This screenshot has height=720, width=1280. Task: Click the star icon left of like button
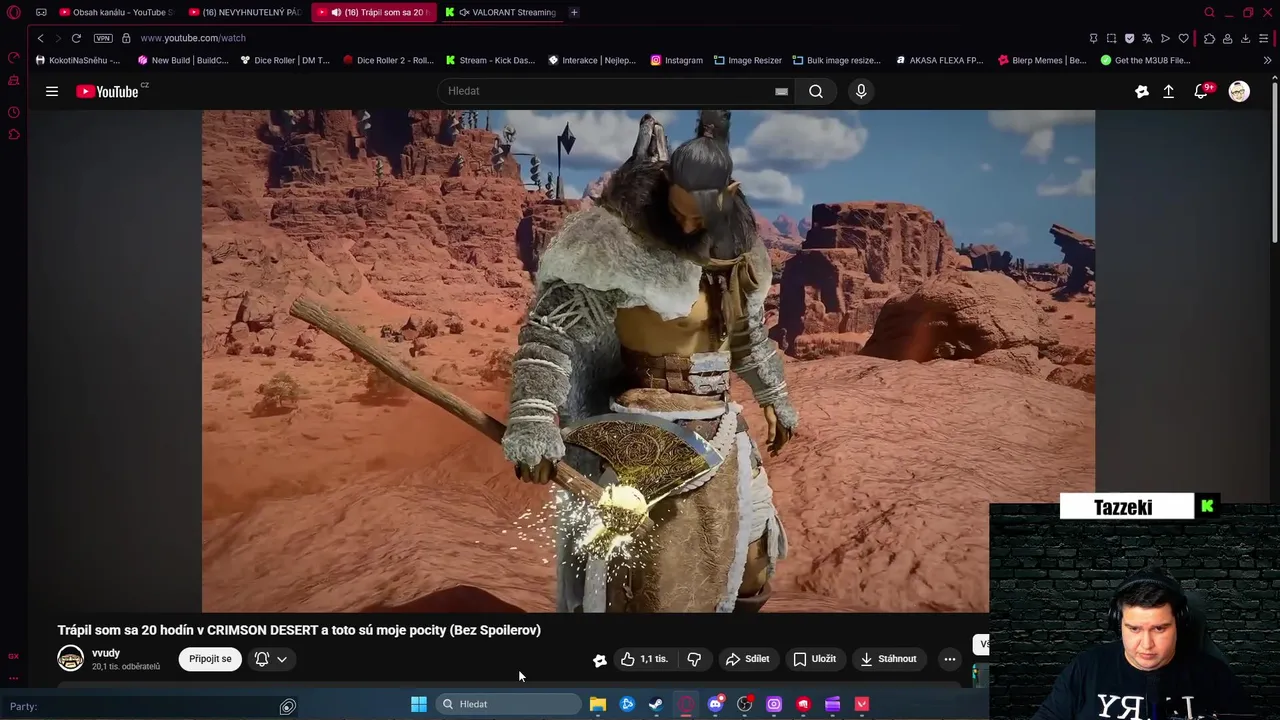tap(599, 660)
